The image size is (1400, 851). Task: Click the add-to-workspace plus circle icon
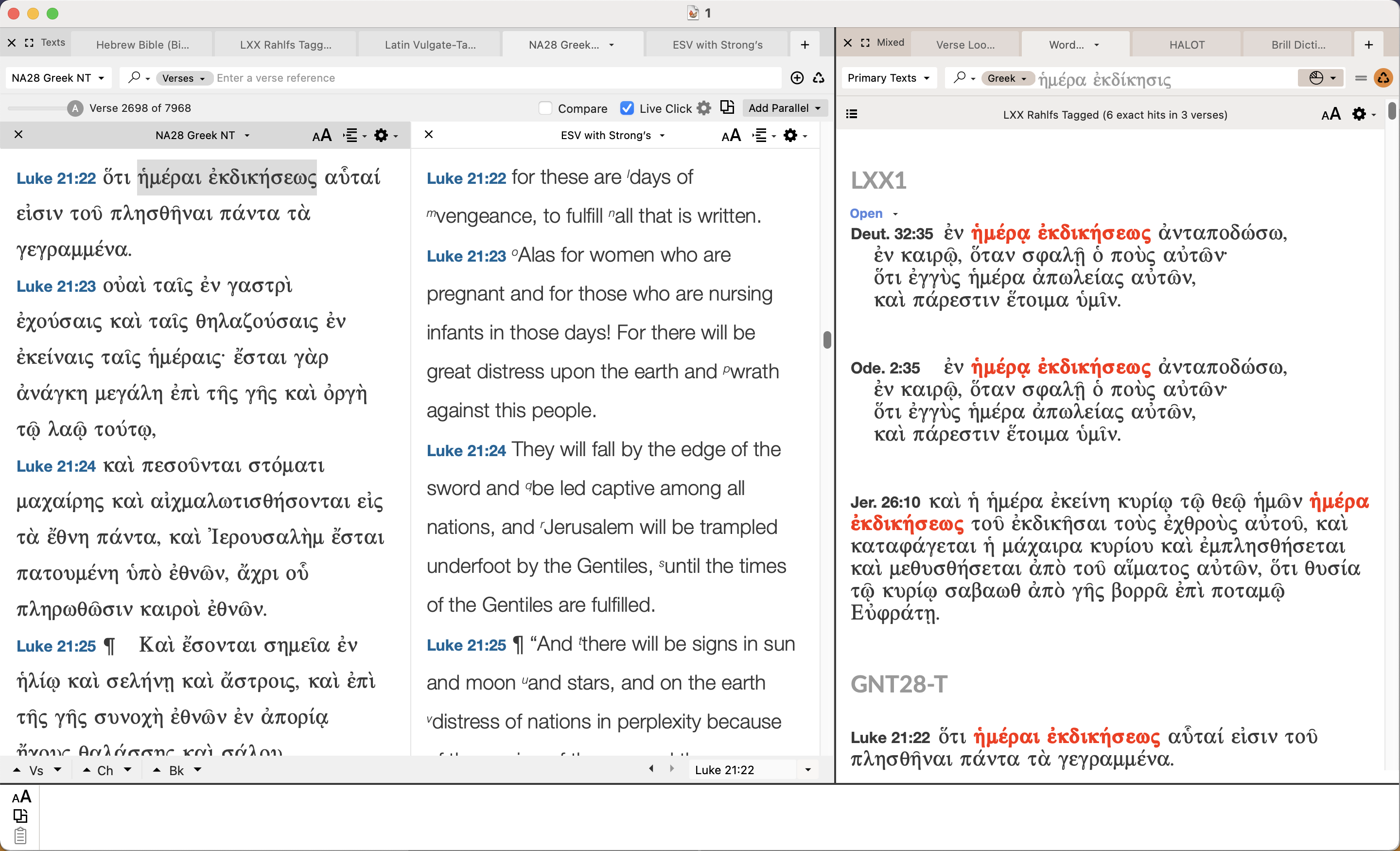coord(797,78)
